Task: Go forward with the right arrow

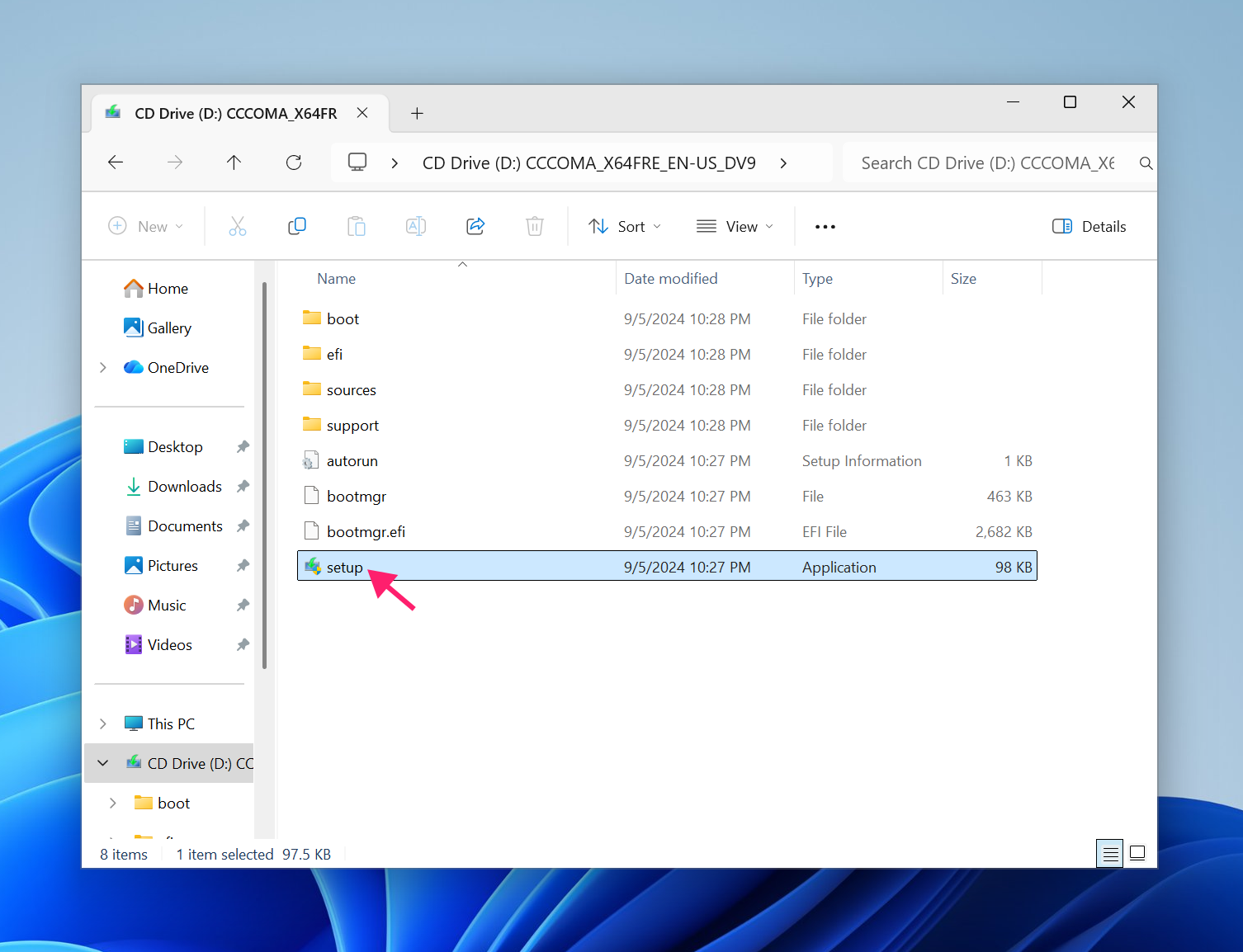Action: coord(175,163)
